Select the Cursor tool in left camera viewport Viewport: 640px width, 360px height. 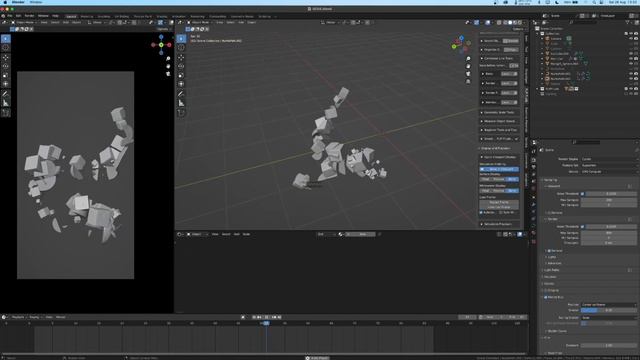pyautogui.click(x=6, y=47)
